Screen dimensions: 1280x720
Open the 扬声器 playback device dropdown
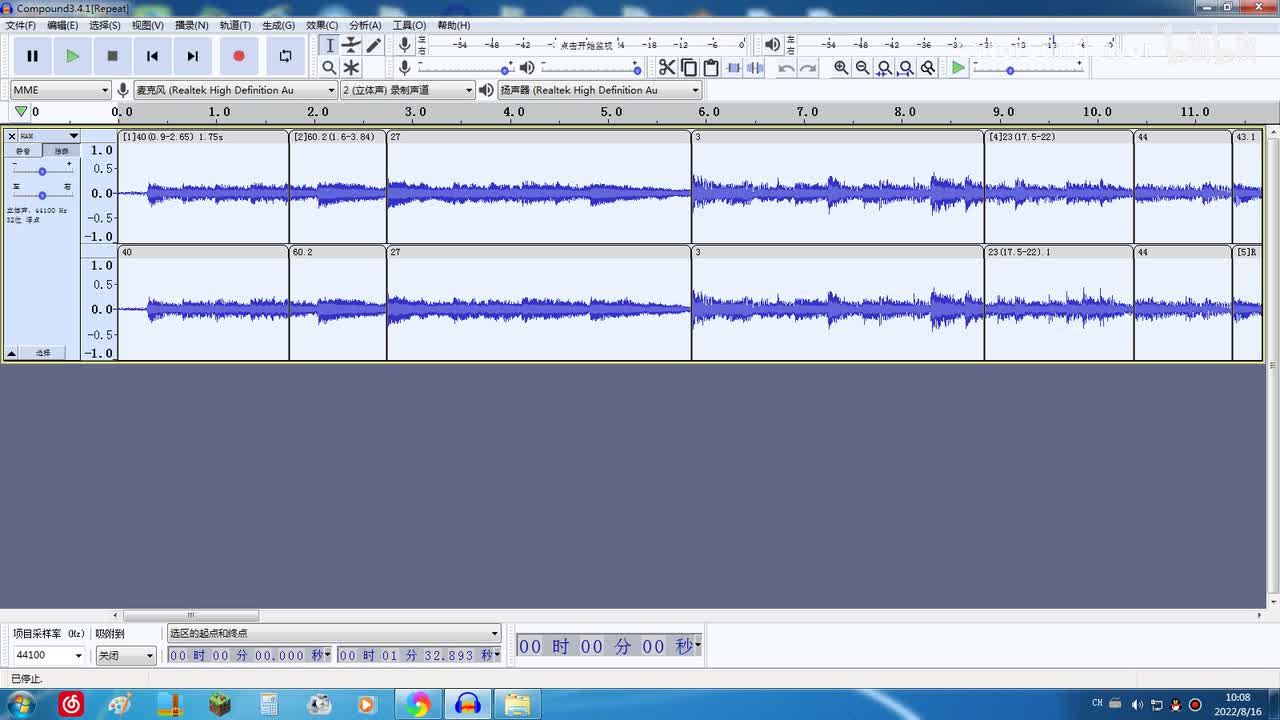tap(600, 90)
